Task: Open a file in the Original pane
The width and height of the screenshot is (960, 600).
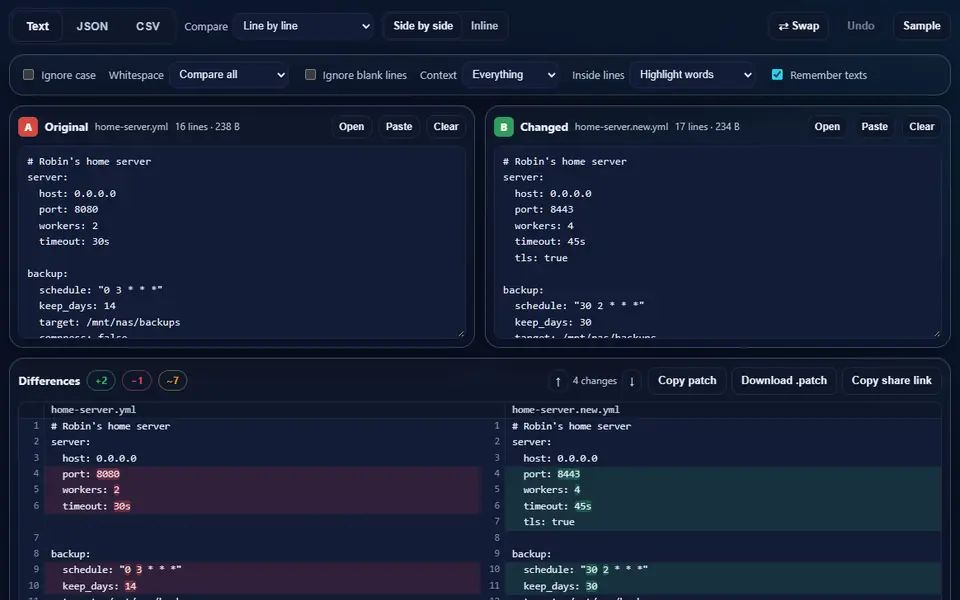Action: coord(351,127)
